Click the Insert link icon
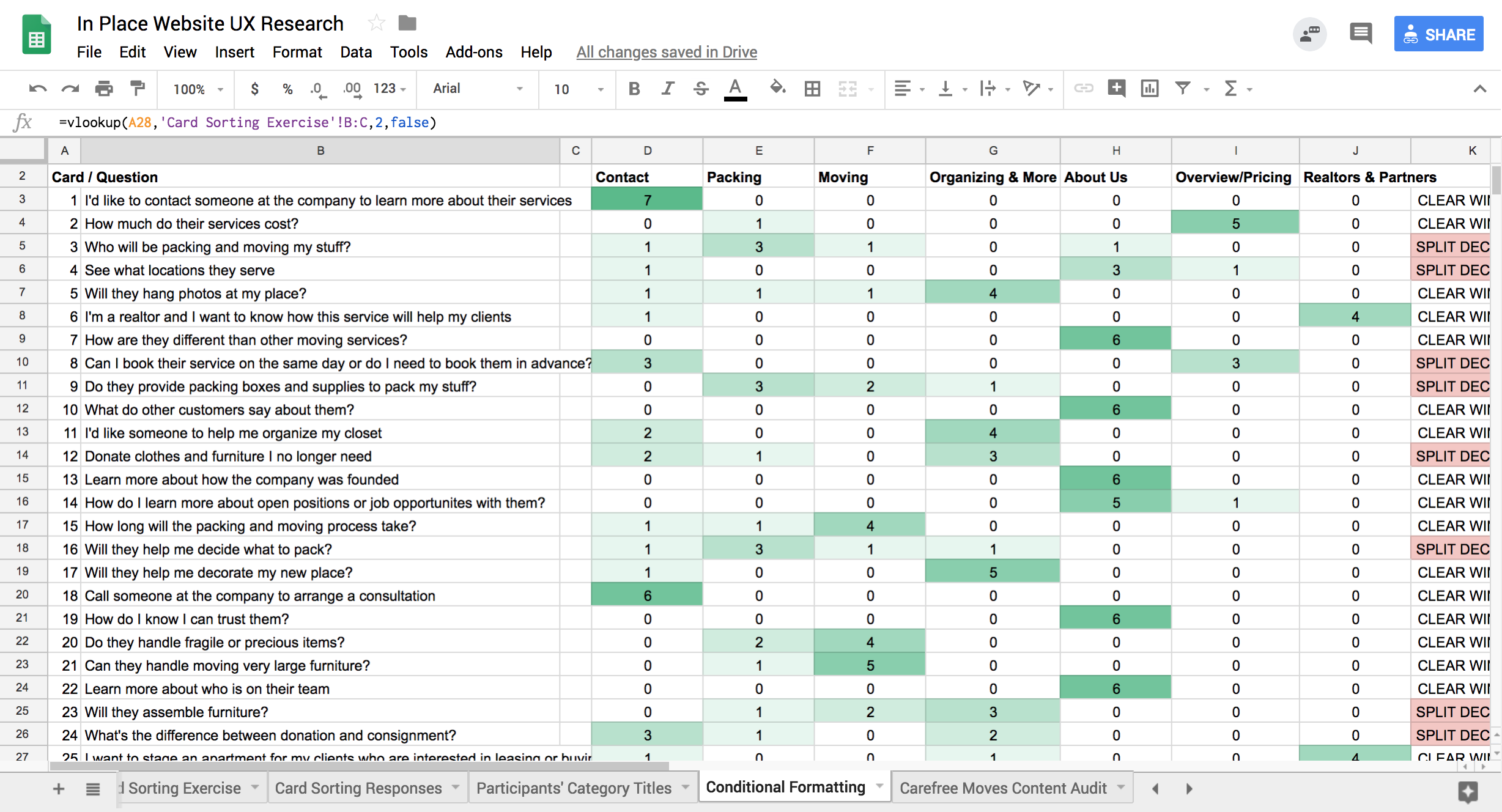Screen dimensions: 1502x812 1084,89
